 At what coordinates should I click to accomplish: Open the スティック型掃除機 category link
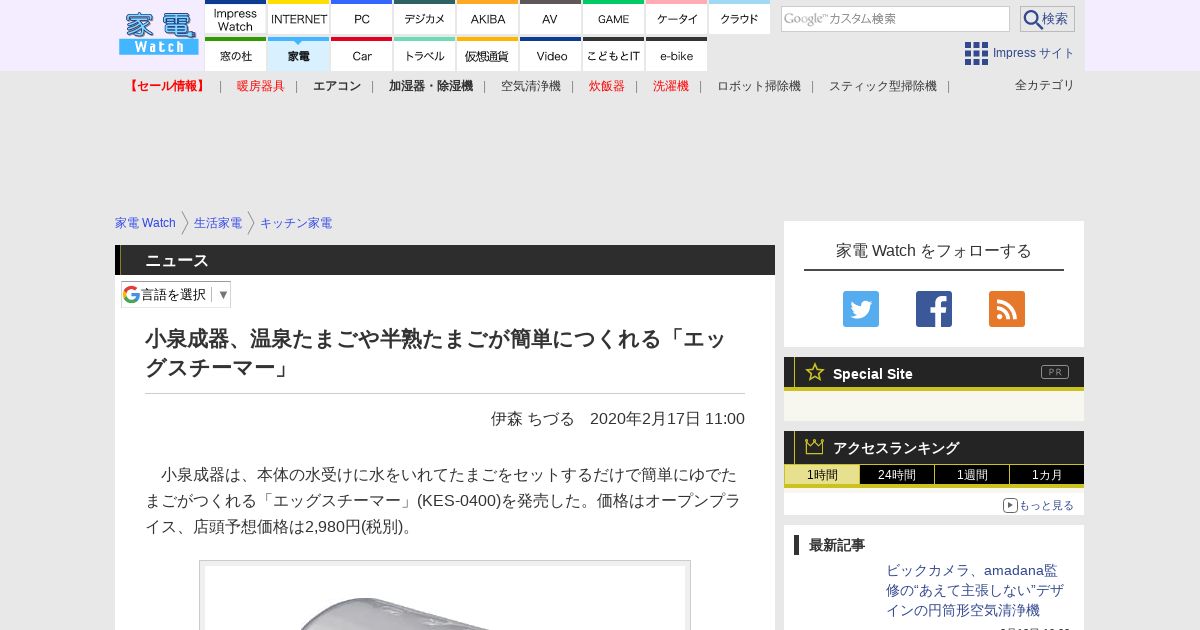point(883,86)
